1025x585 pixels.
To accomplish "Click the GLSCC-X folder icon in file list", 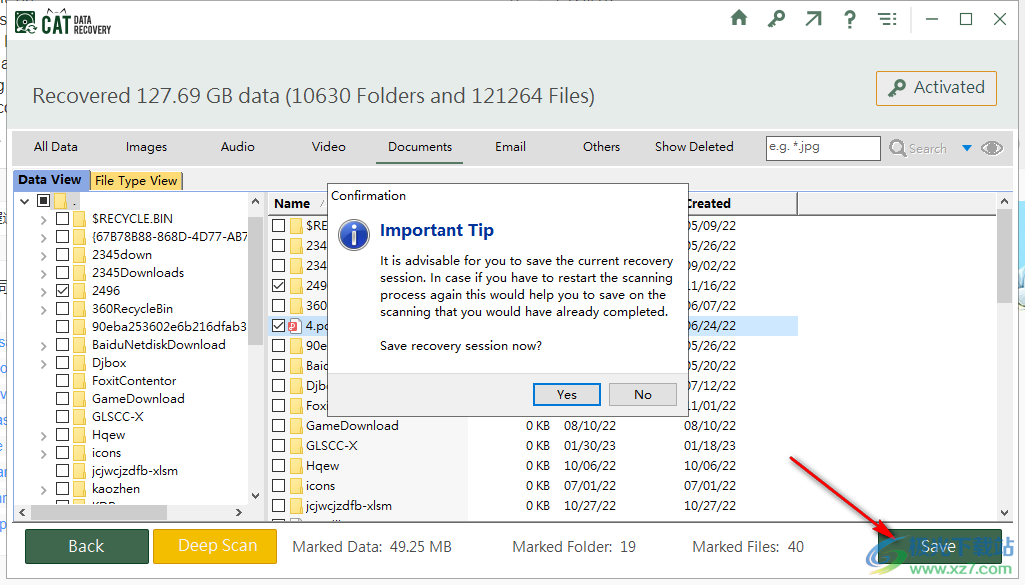I will coord(295,446).
